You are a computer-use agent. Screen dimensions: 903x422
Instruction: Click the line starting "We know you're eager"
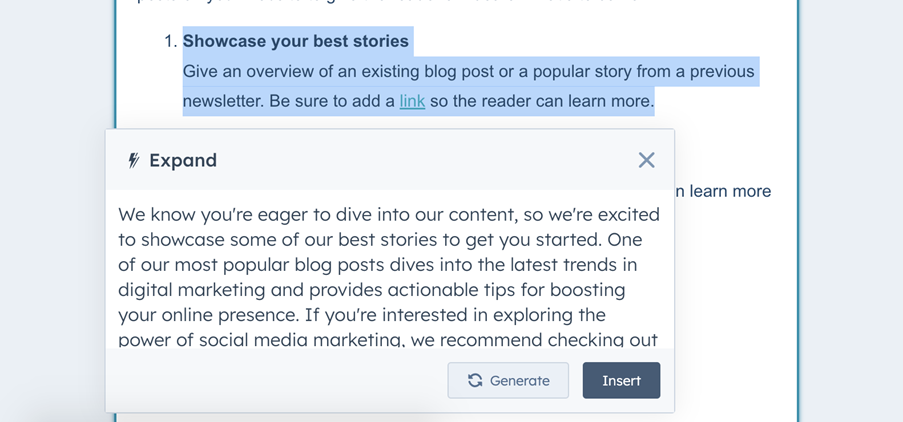389,215
